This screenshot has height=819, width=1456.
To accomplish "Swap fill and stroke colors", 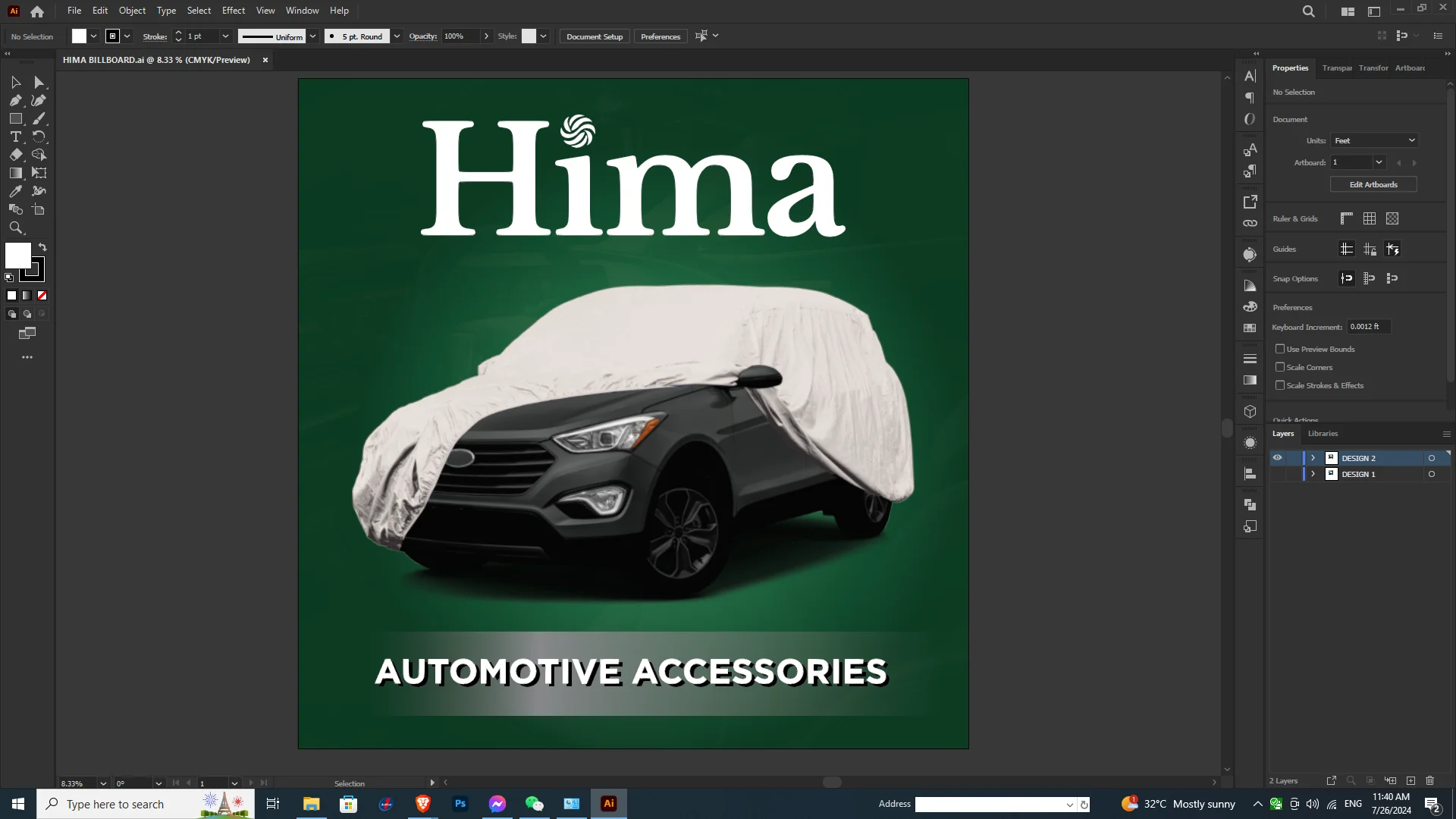I will coord(42,247).
